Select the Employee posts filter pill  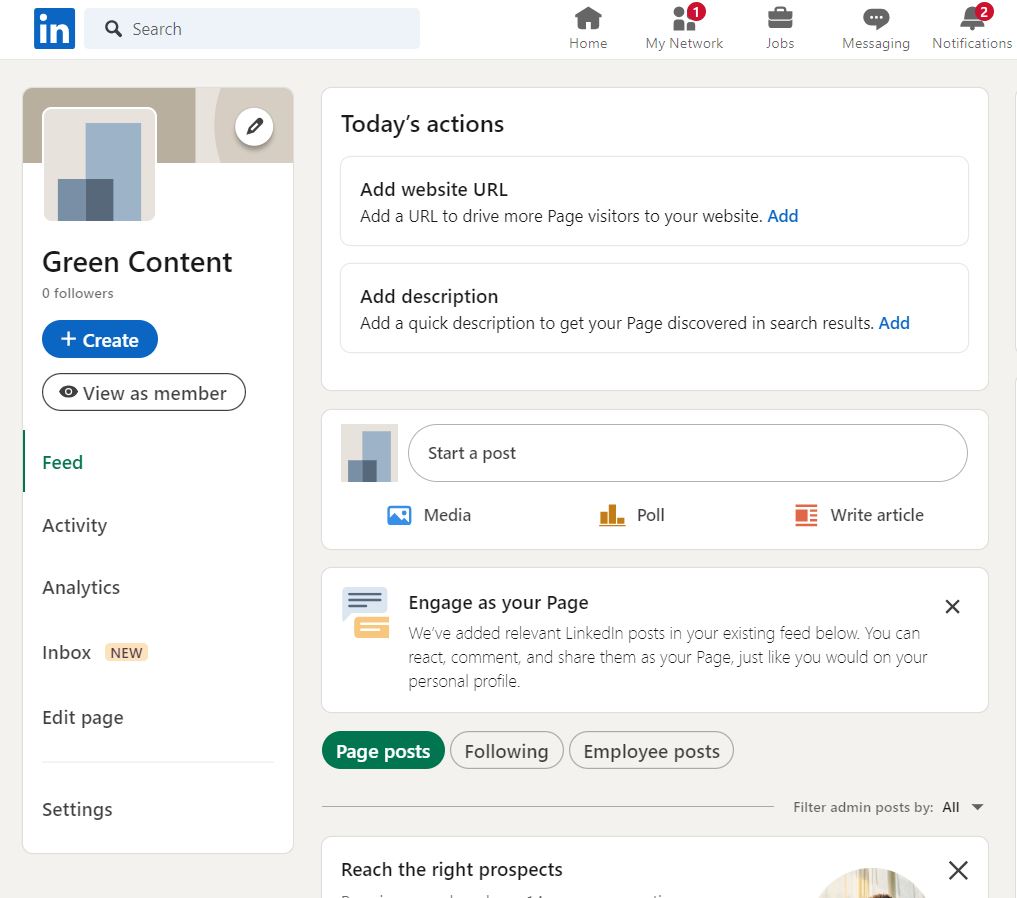coord(651,751)
